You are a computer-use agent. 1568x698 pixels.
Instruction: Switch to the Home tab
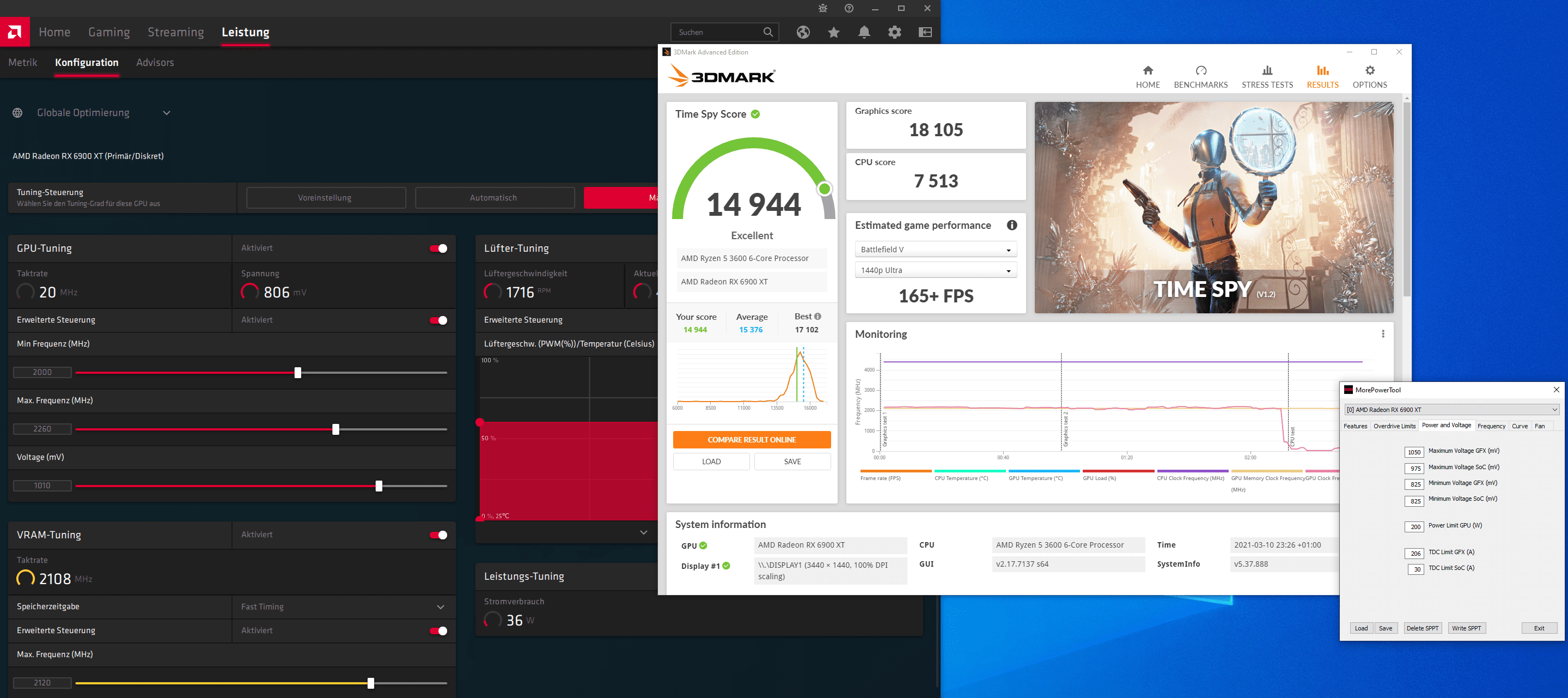pyautogui.click(x=55, y=32)
